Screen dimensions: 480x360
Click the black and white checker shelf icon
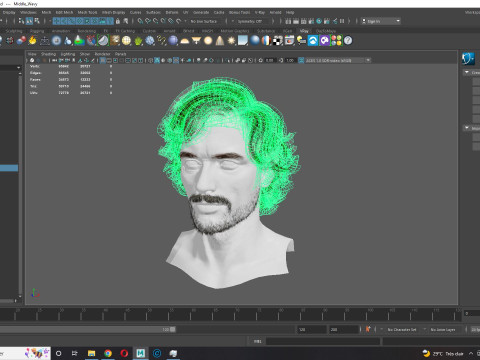click(278, 41)
